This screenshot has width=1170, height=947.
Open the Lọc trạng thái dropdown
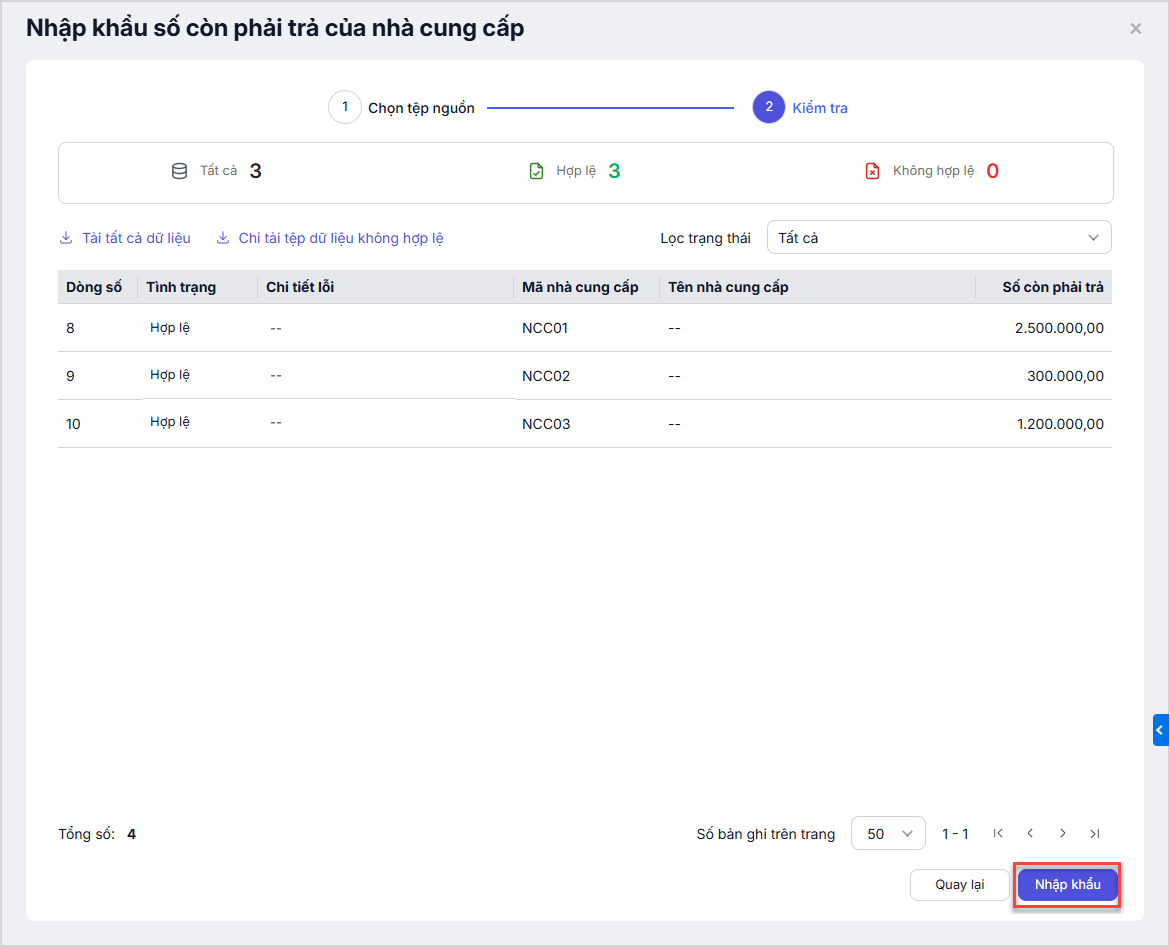pyautogui.click(x=938, y=238)
